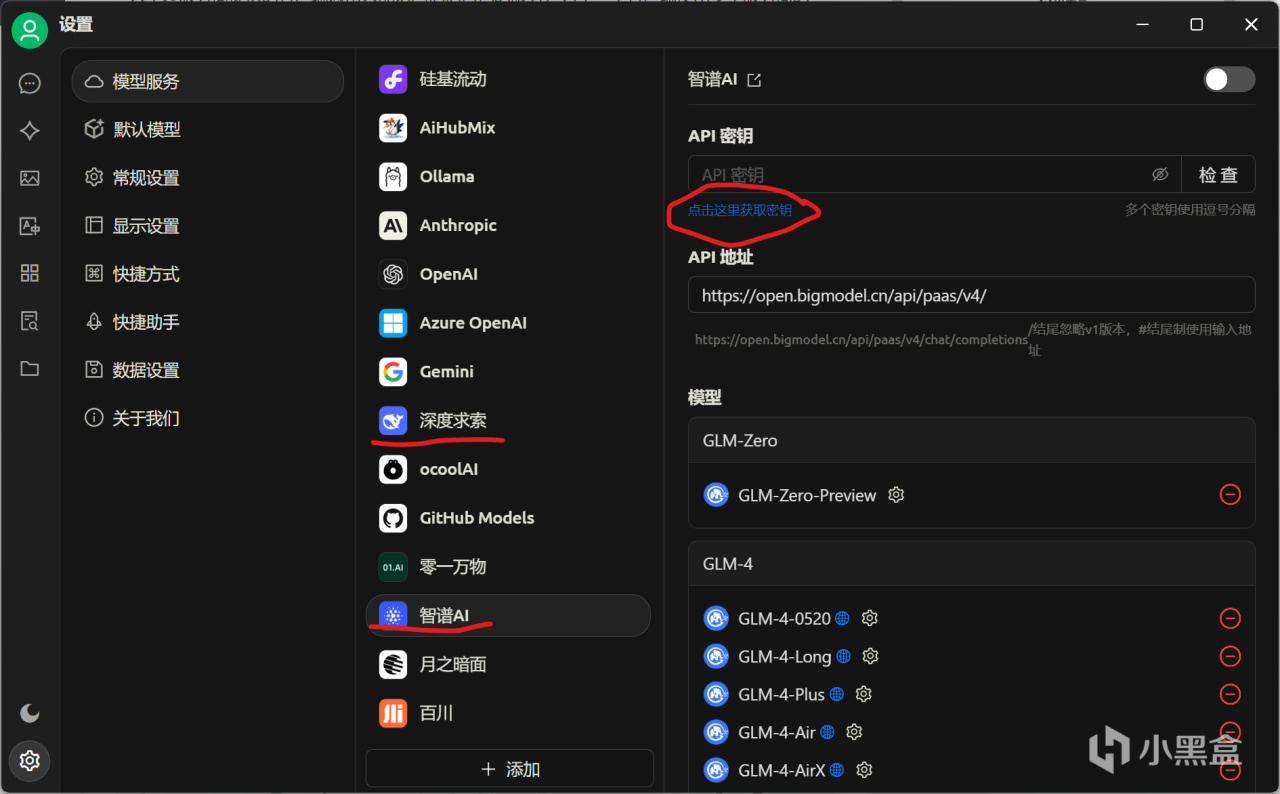Toggle dark mode moon icon

coord(30,713)
